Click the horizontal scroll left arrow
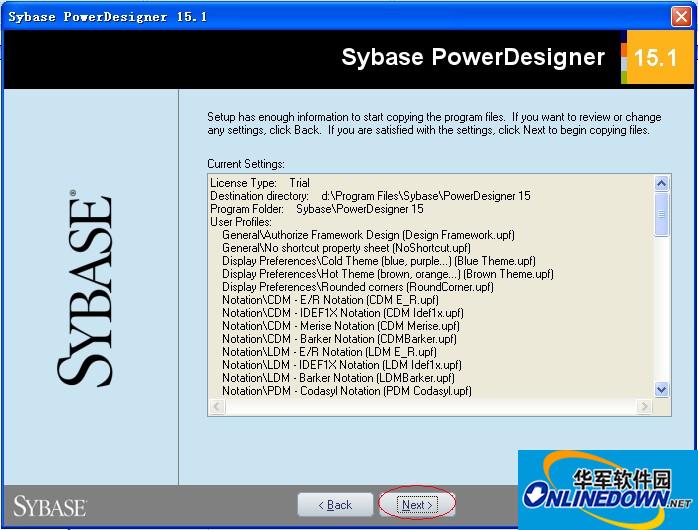The width and height of the screenshot is (698, 530). click(x=217, y=406)
